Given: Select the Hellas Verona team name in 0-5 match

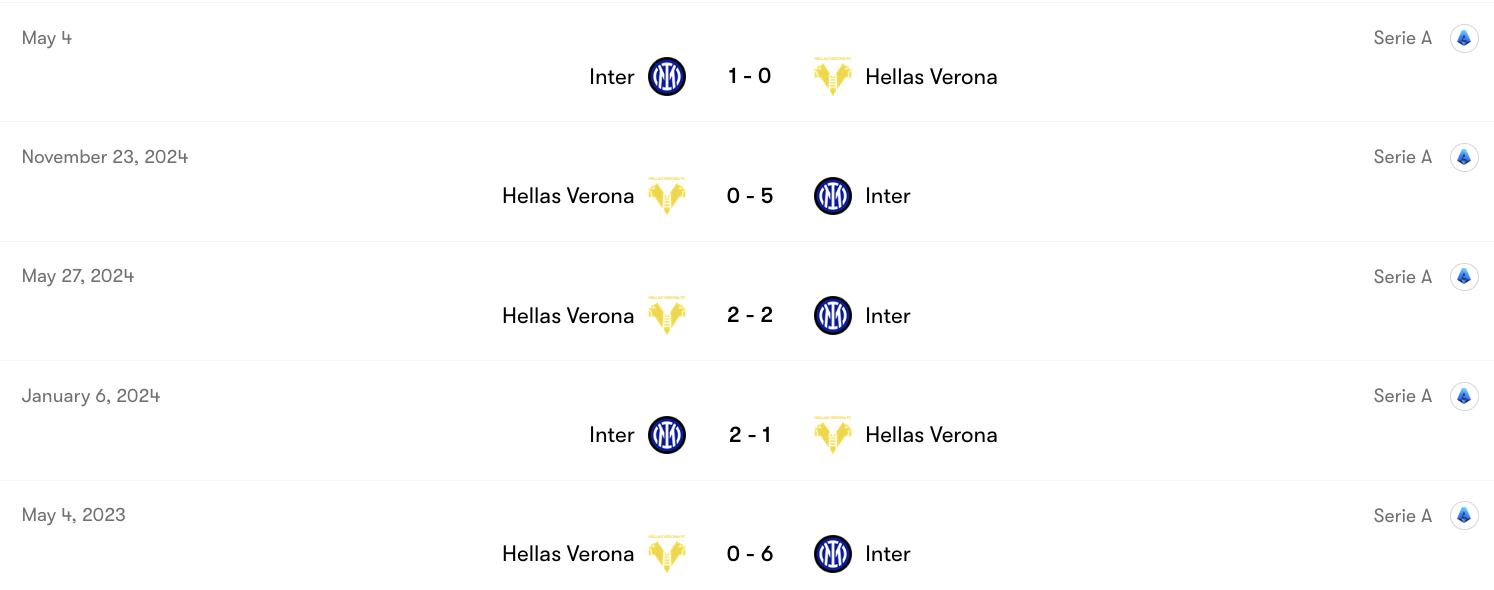Looking at the screenshot, I should point(568,196).
